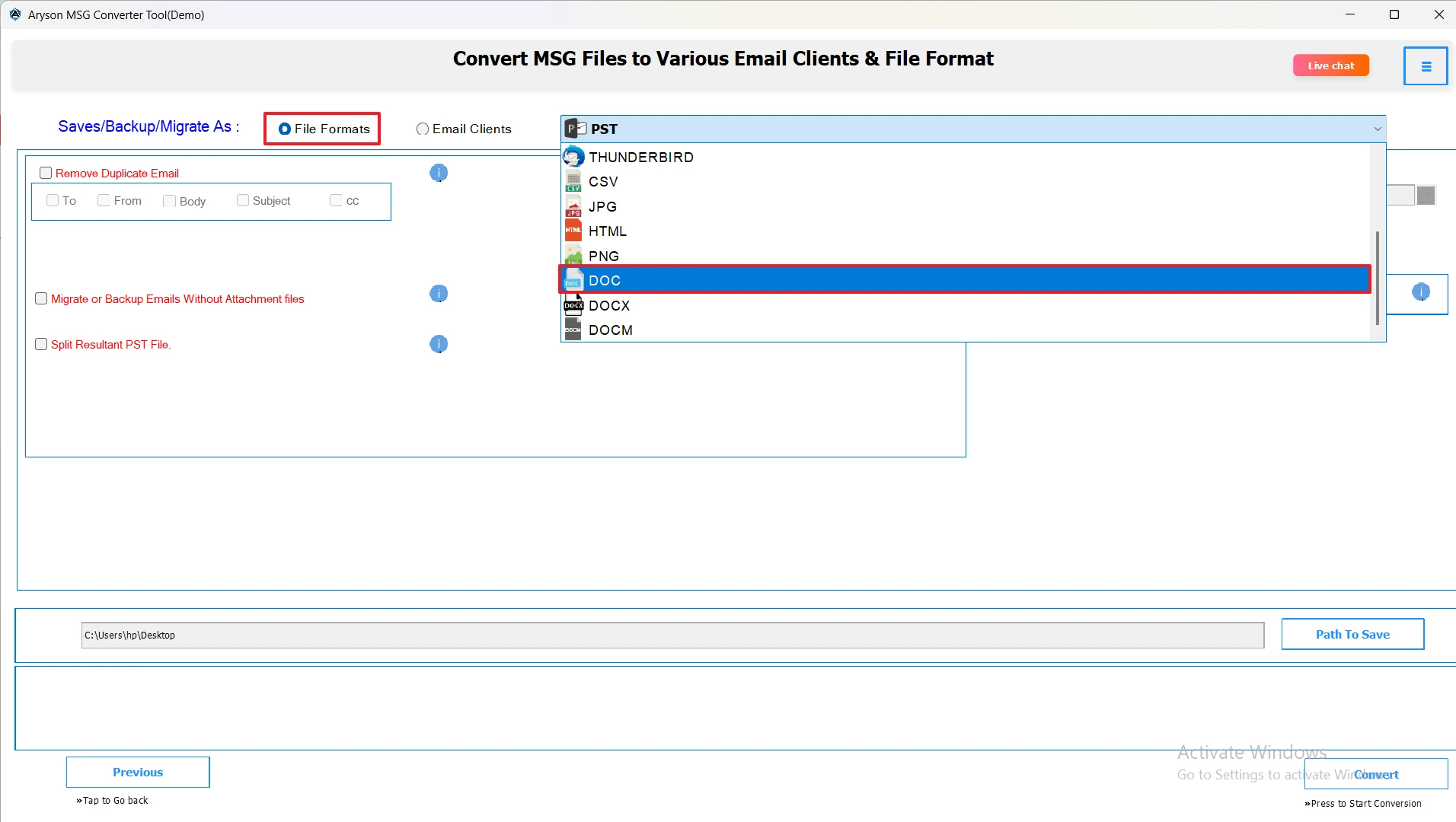Click the Convert button
The image size is (1456, 822).
click(x=1376, y=774)
